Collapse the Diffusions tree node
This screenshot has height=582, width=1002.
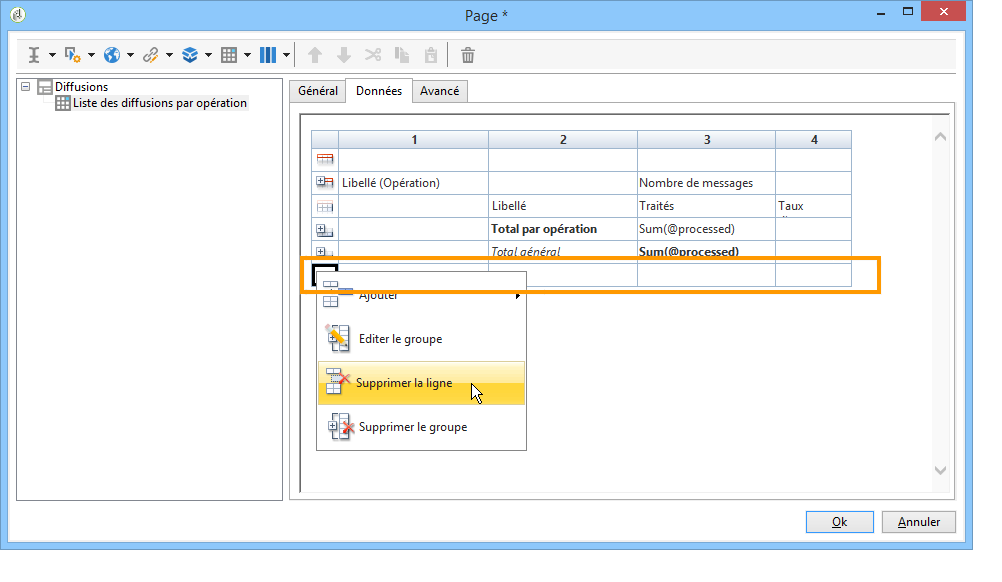point(26,86)
